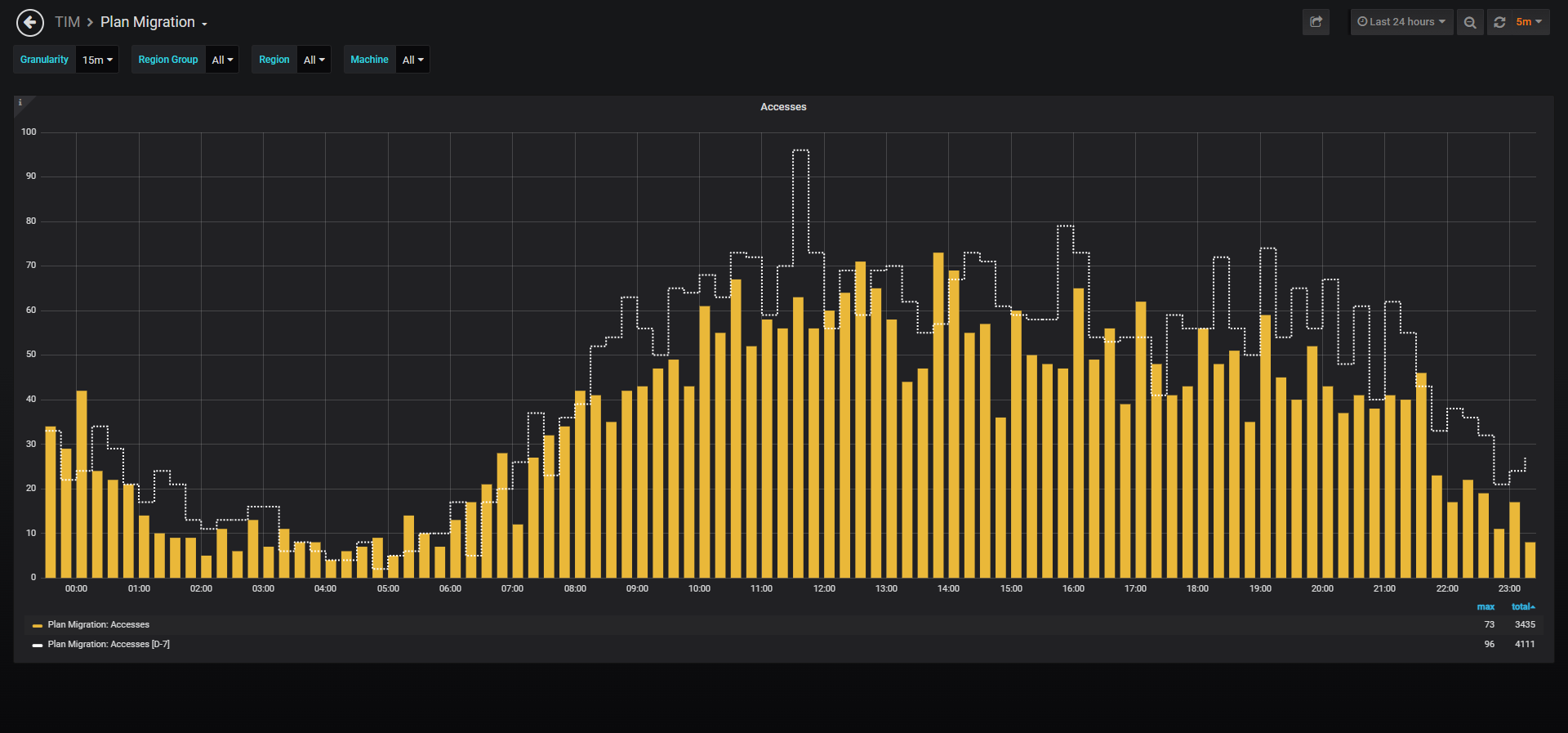Open the Plan Migration dashboard dropdown
The width and height of the screenshot is (1568, 733).
click(x=154, y=22)
